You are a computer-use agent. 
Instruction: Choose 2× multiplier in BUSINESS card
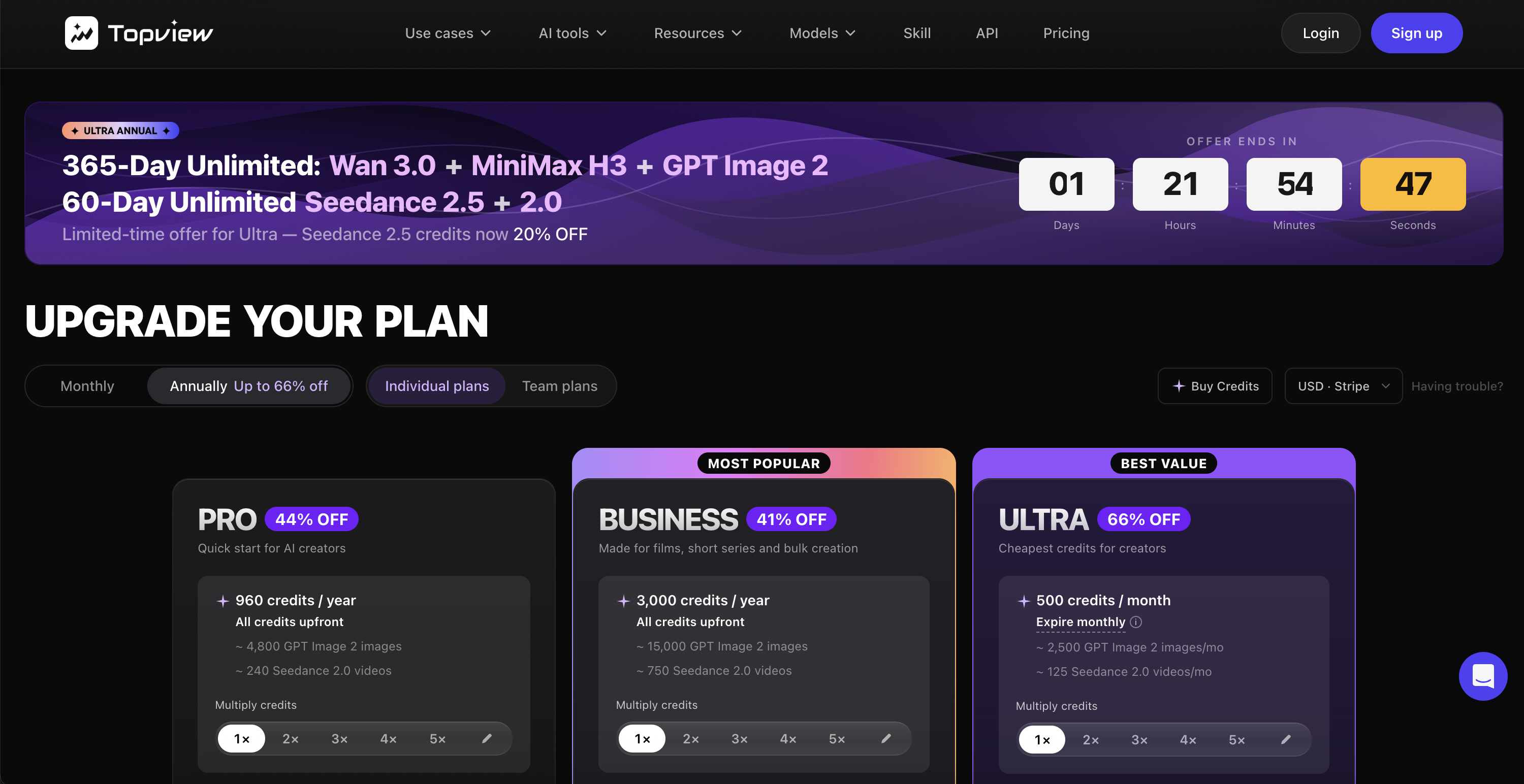(x=690, y=738)
